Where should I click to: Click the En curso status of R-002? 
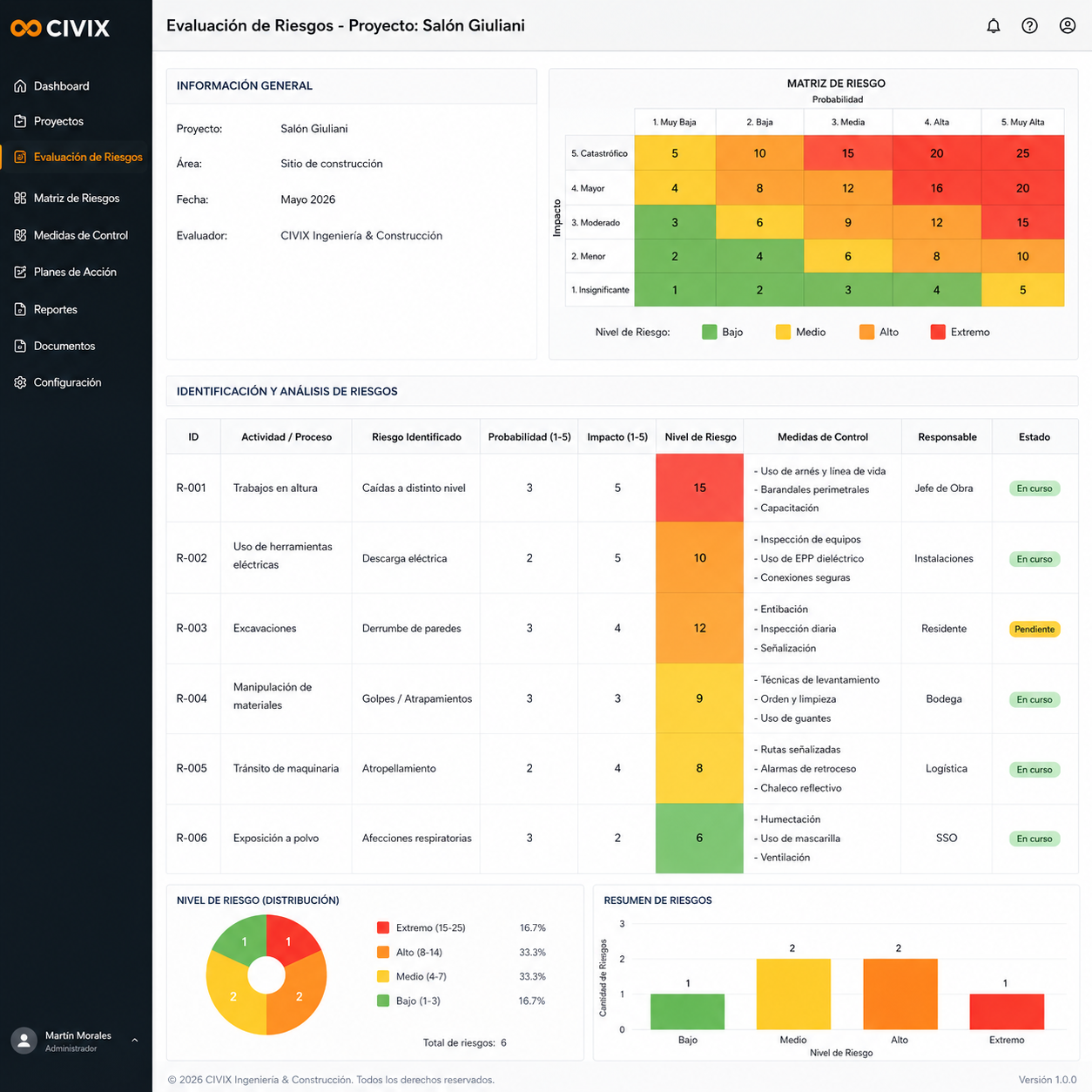1035,559
